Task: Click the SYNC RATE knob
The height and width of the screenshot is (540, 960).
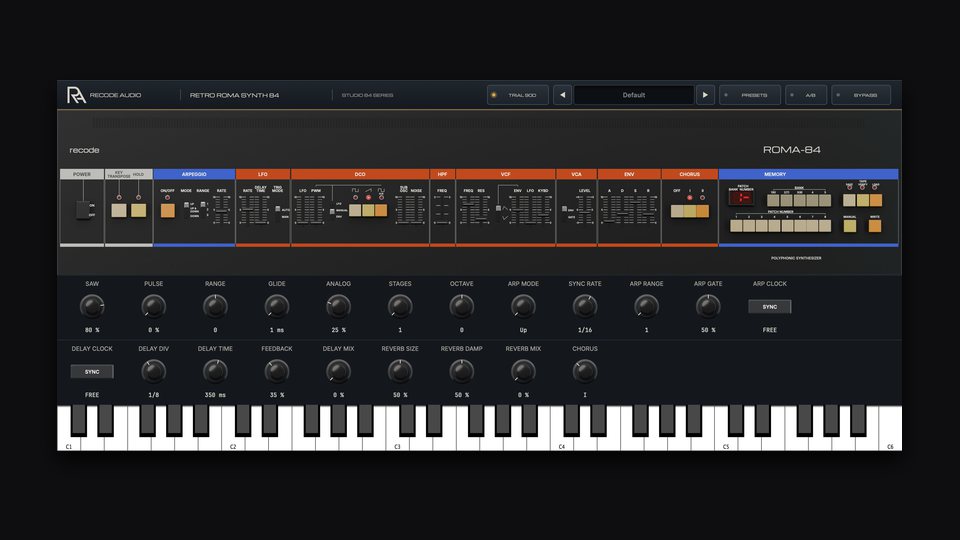Action: click(585, 306)
